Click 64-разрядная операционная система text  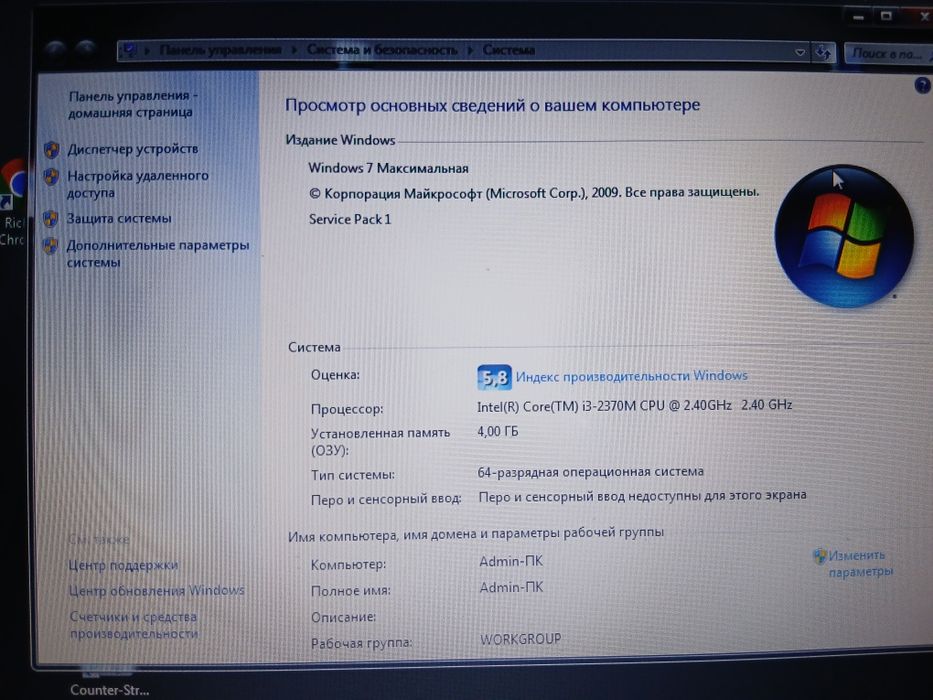pyautogui.click(x=590, y=472)
